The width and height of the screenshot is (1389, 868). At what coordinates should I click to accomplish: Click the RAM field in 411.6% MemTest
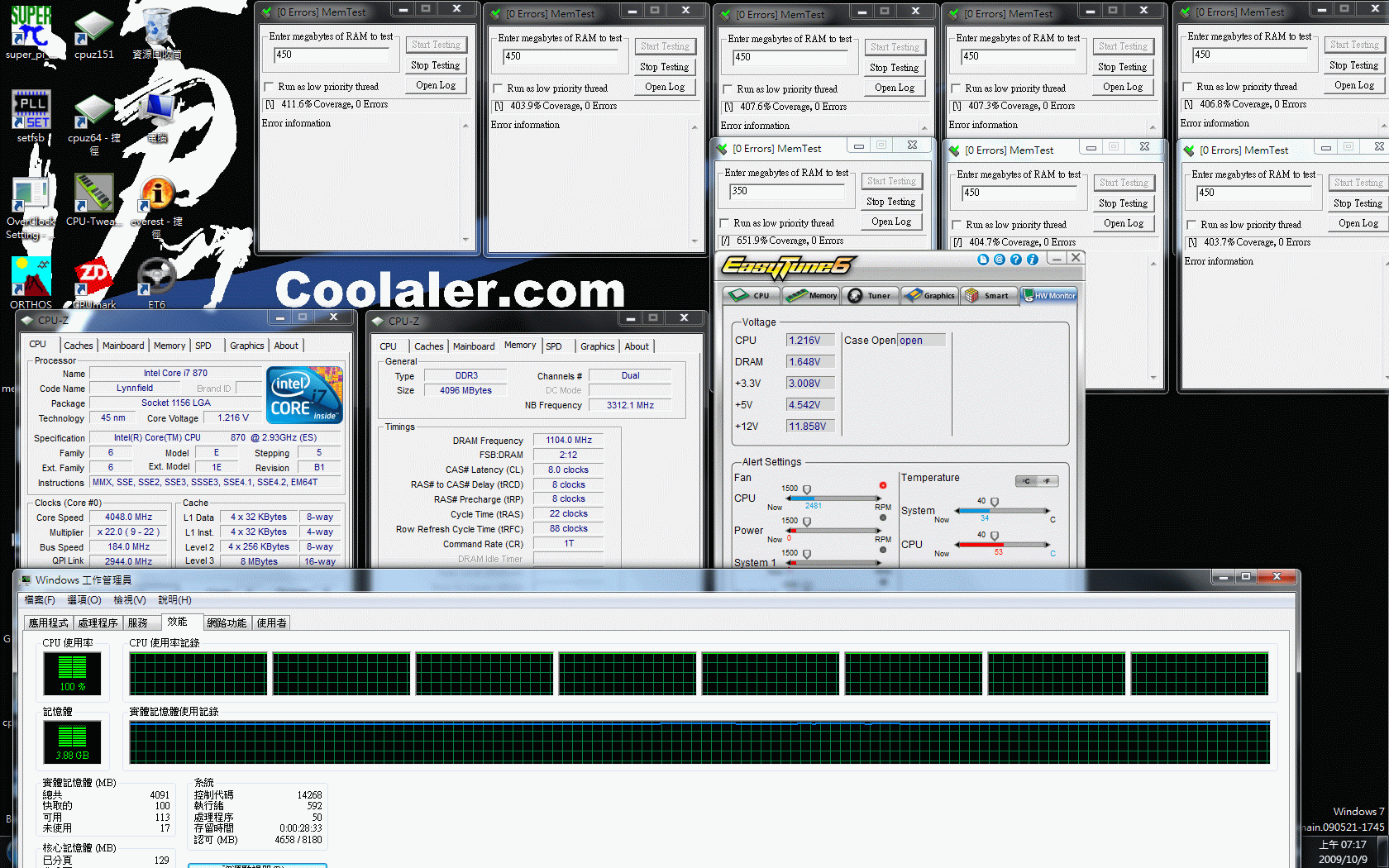332,55
